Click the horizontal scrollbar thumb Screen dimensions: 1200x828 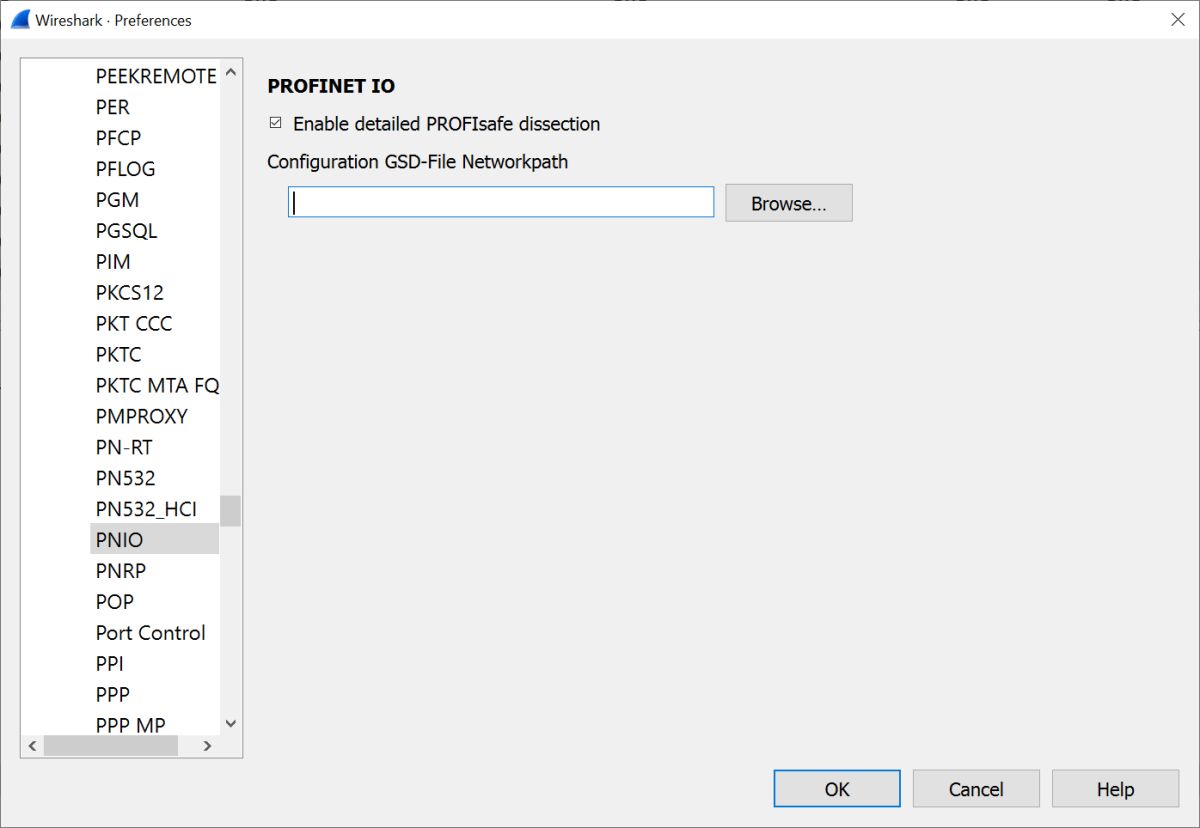pos(111,746)
